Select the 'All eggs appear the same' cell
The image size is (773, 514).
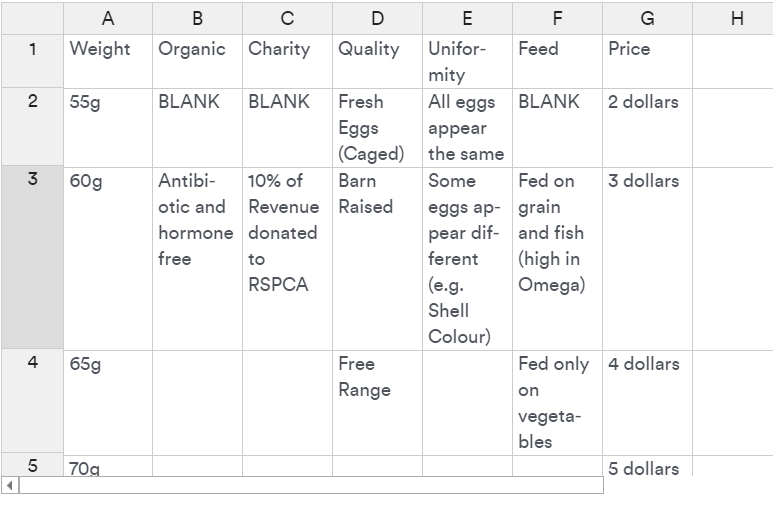(467, 127)
